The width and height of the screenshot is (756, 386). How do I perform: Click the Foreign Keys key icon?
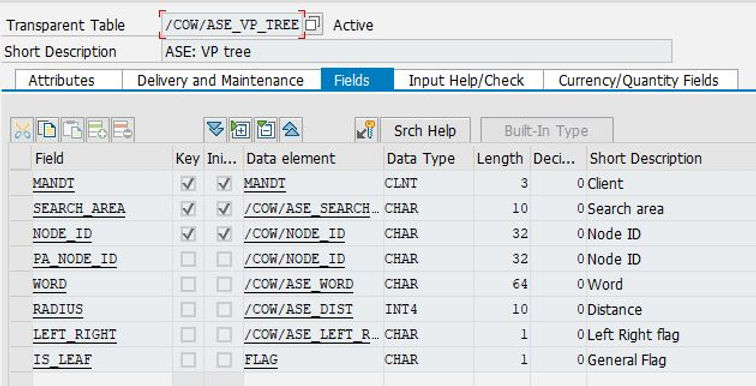coord(366,130)
